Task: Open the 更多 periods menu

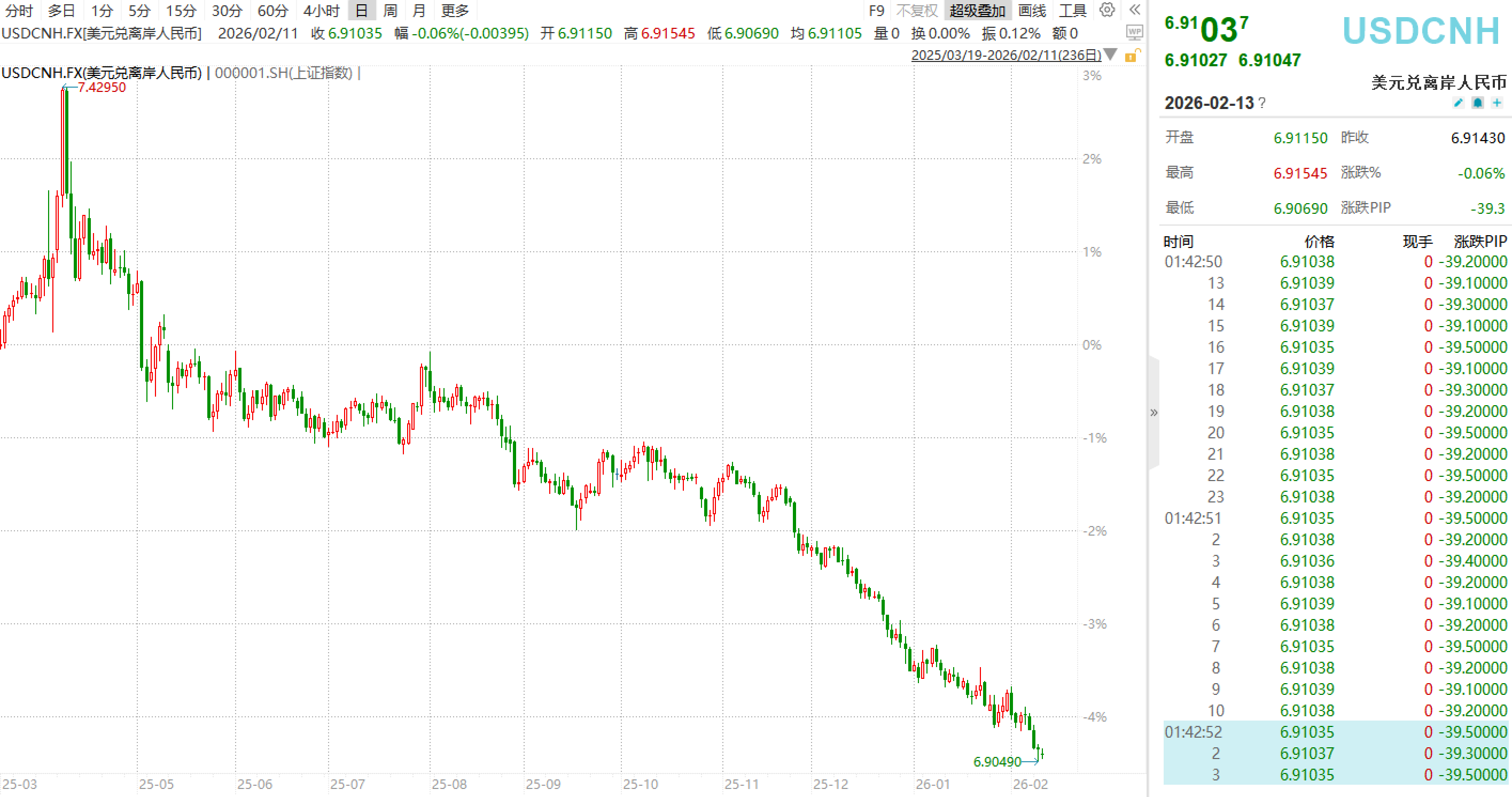Action: click(x=455, y=10)
